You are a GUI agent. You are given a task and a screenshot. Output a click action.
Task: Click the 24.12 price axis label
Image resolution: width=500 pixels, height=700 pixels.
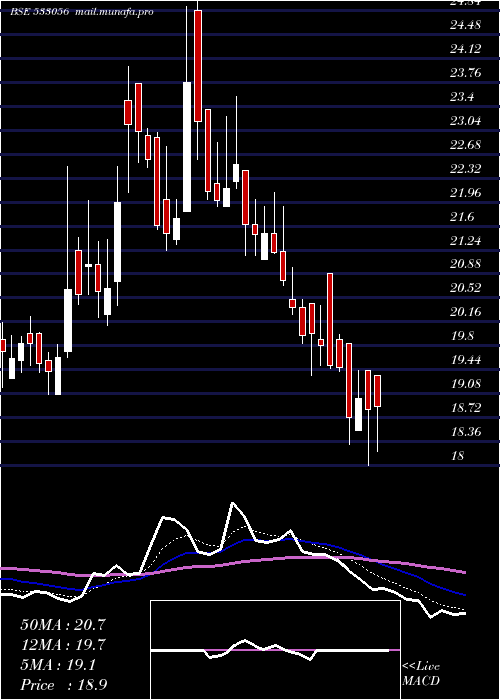(466, 49)
